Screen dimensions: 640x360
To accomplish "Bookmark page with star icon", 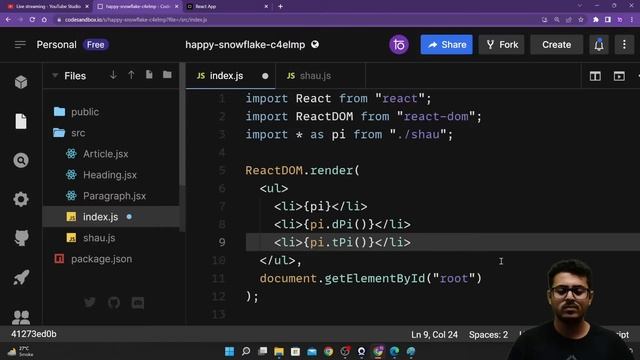I will (x=581, y=20).
